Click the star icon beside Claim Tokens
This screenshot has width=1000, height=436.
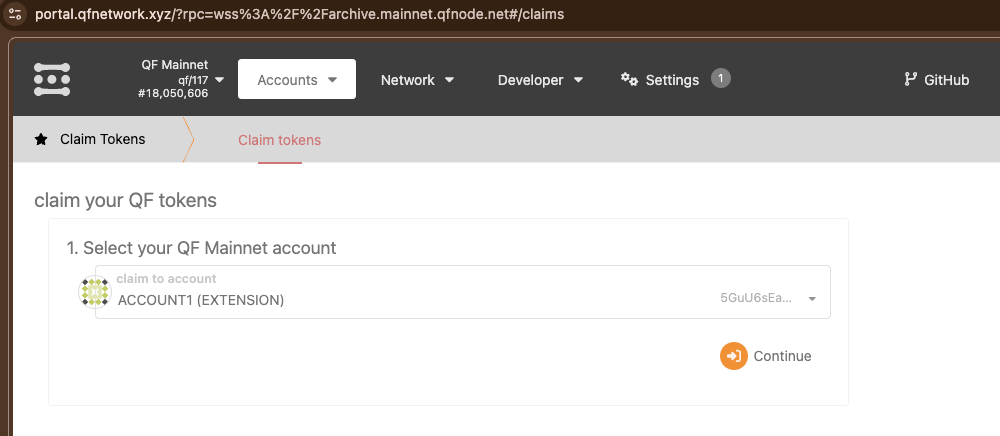tap(41, 140)
